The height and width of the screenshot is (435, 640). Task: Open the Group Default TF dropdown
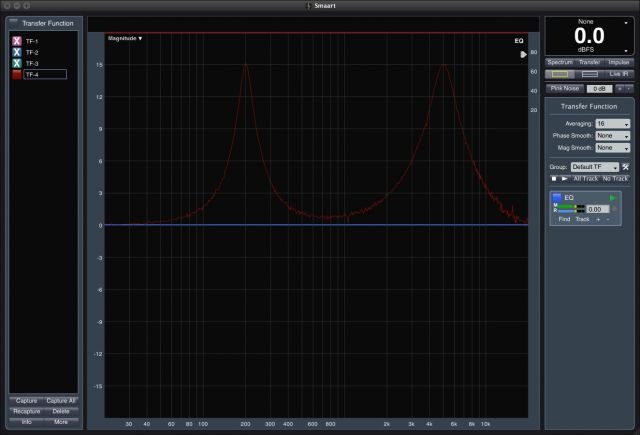[594, 166]
